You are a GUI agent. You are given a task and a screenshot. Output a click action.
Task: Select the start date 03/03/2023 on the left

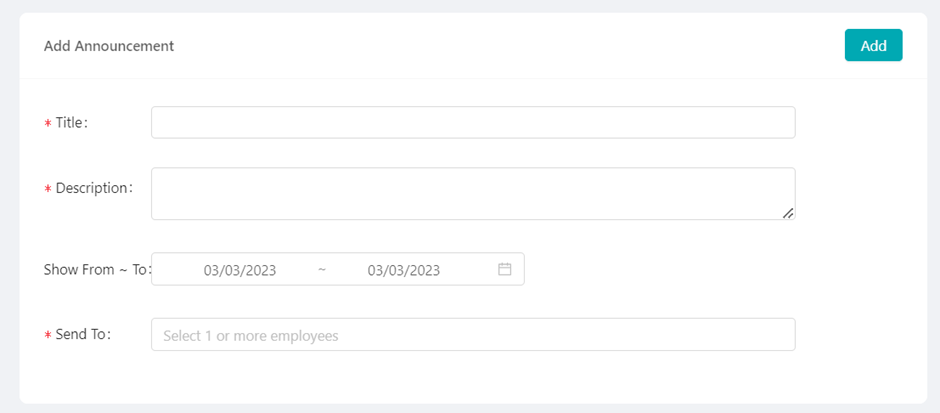240,270
